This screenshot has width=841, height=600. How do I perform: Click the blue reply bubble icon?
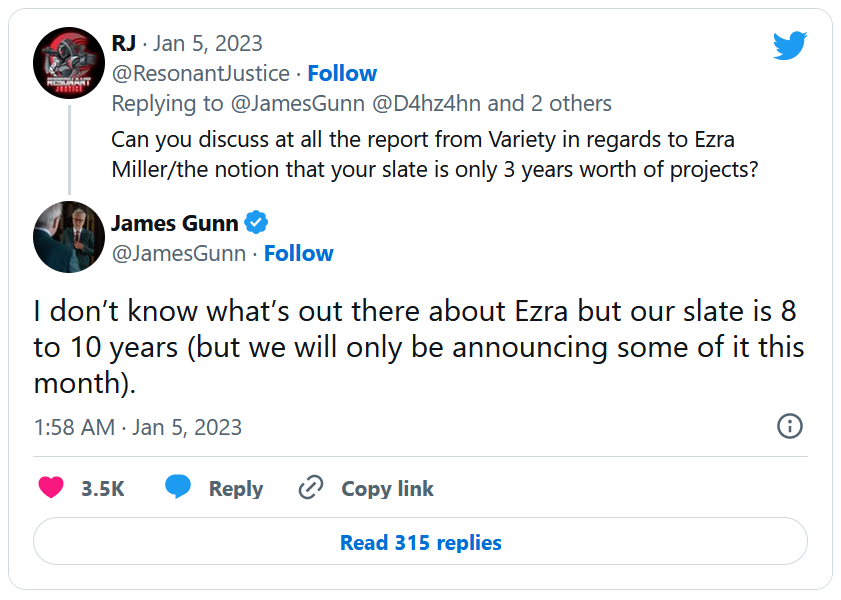tap(178, 488)
